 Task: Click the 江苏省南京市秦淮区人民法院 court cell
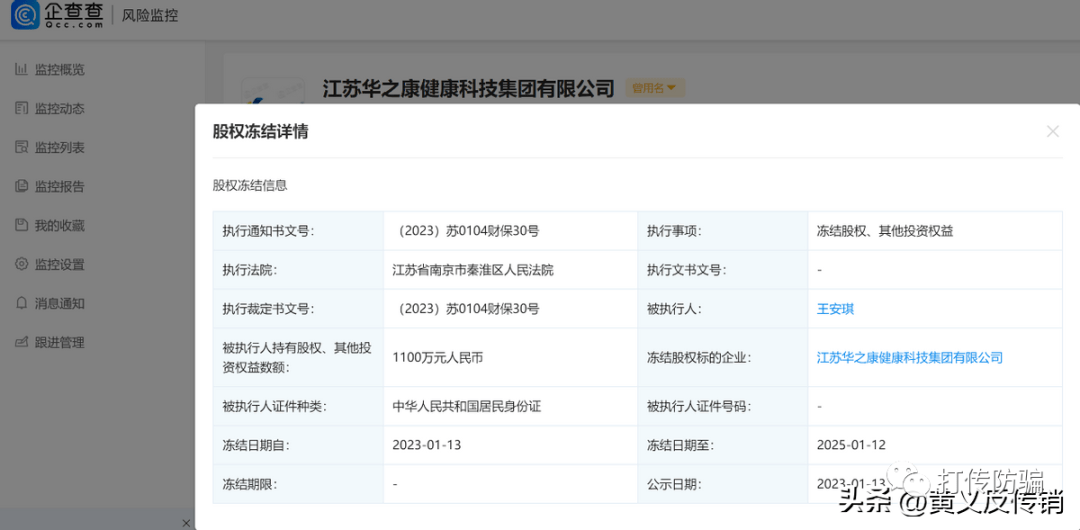[x=473, y=270]
